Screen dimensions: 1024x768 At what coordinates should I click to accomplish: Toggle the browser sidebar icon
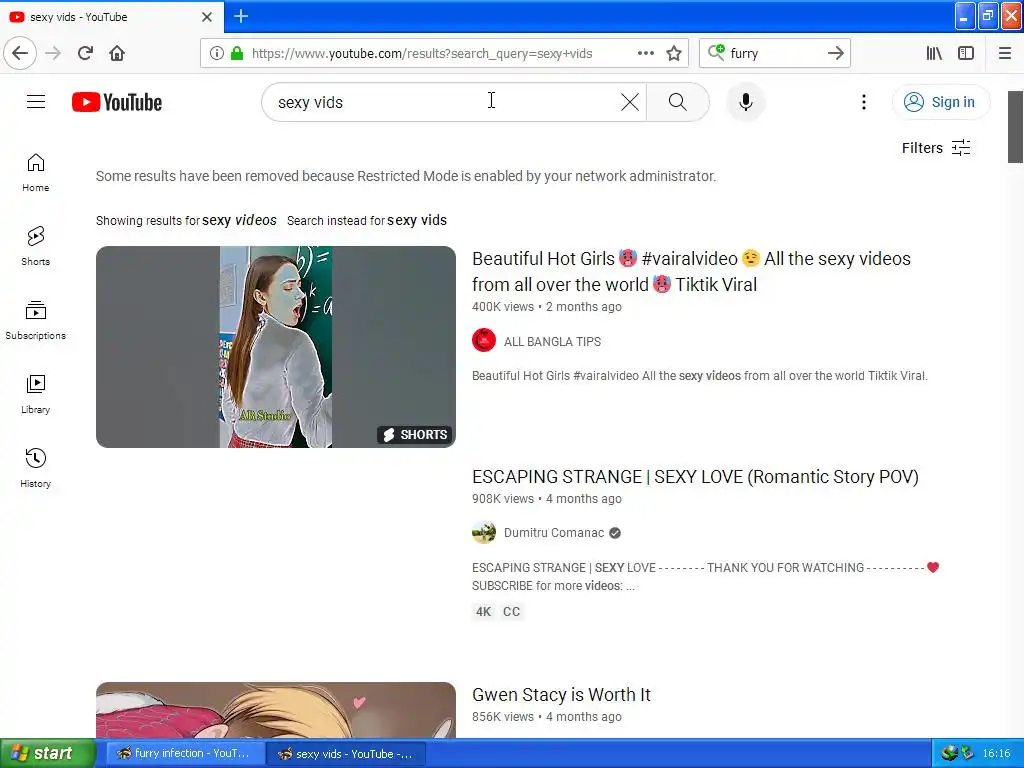(966, 53)
